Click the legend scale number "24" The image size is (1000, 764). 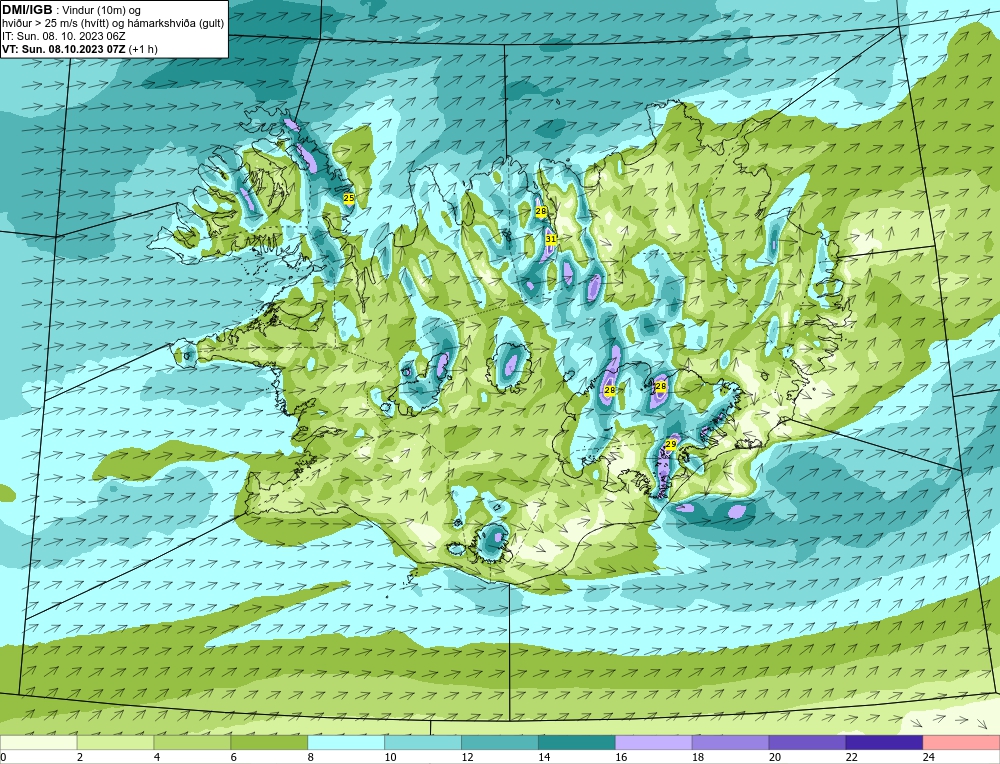click(x=929, y=757)
